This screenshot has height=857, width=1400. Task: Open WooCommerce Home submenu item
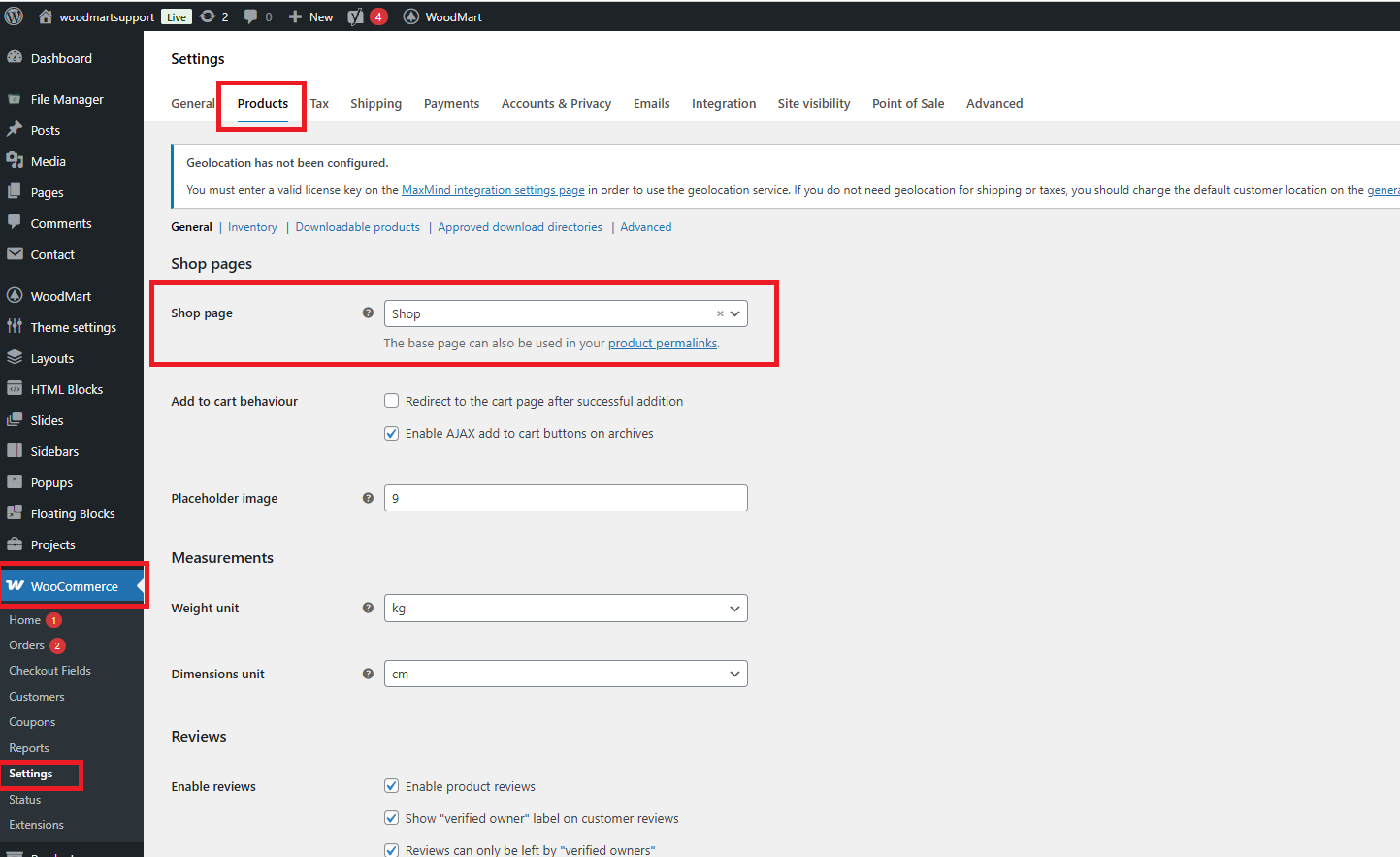[24, 620]
